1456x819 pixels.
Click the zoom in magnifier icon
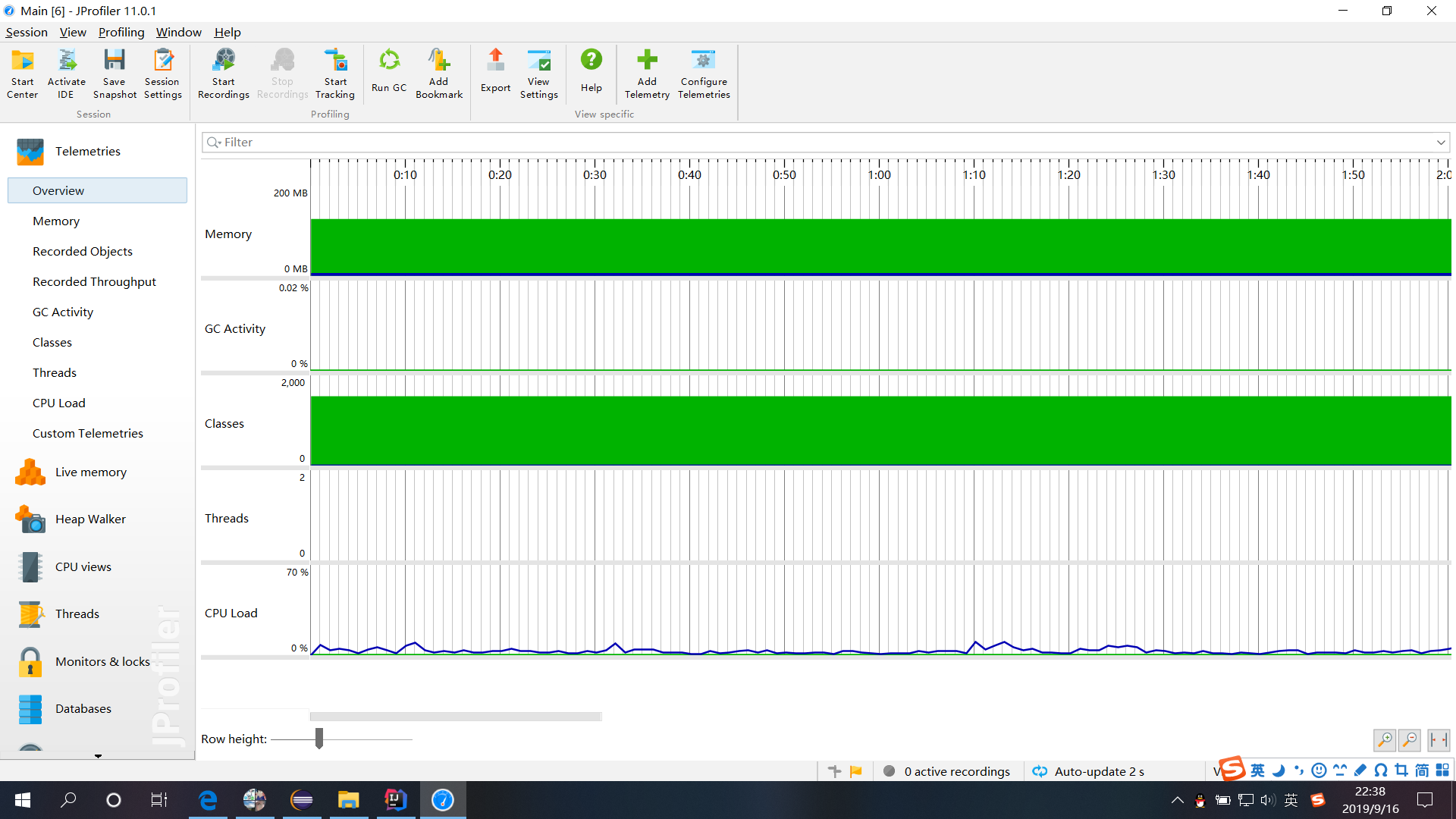1385,739
